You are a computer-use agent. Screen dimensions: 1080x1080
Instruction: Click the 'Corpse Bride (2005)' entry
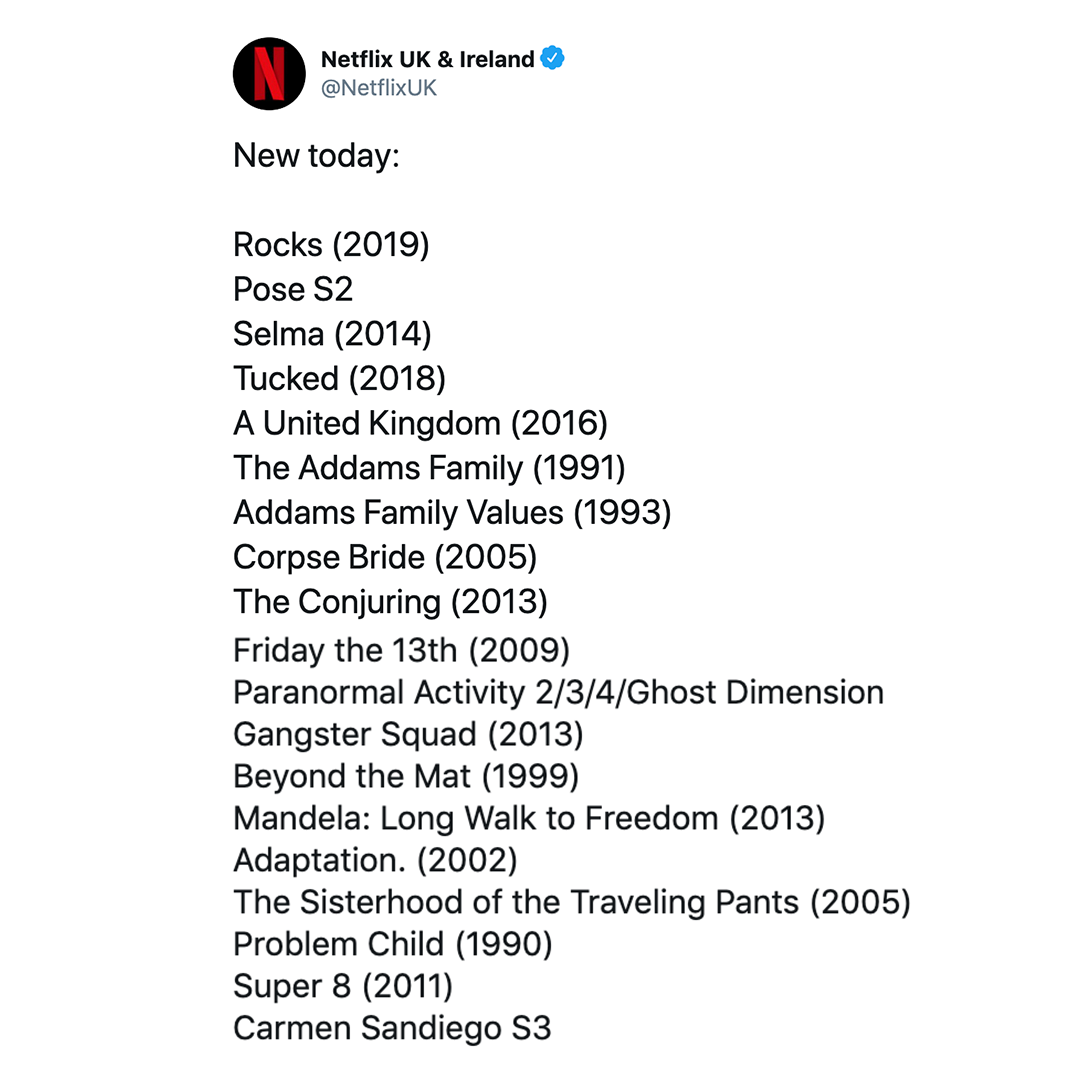point(385,558)
